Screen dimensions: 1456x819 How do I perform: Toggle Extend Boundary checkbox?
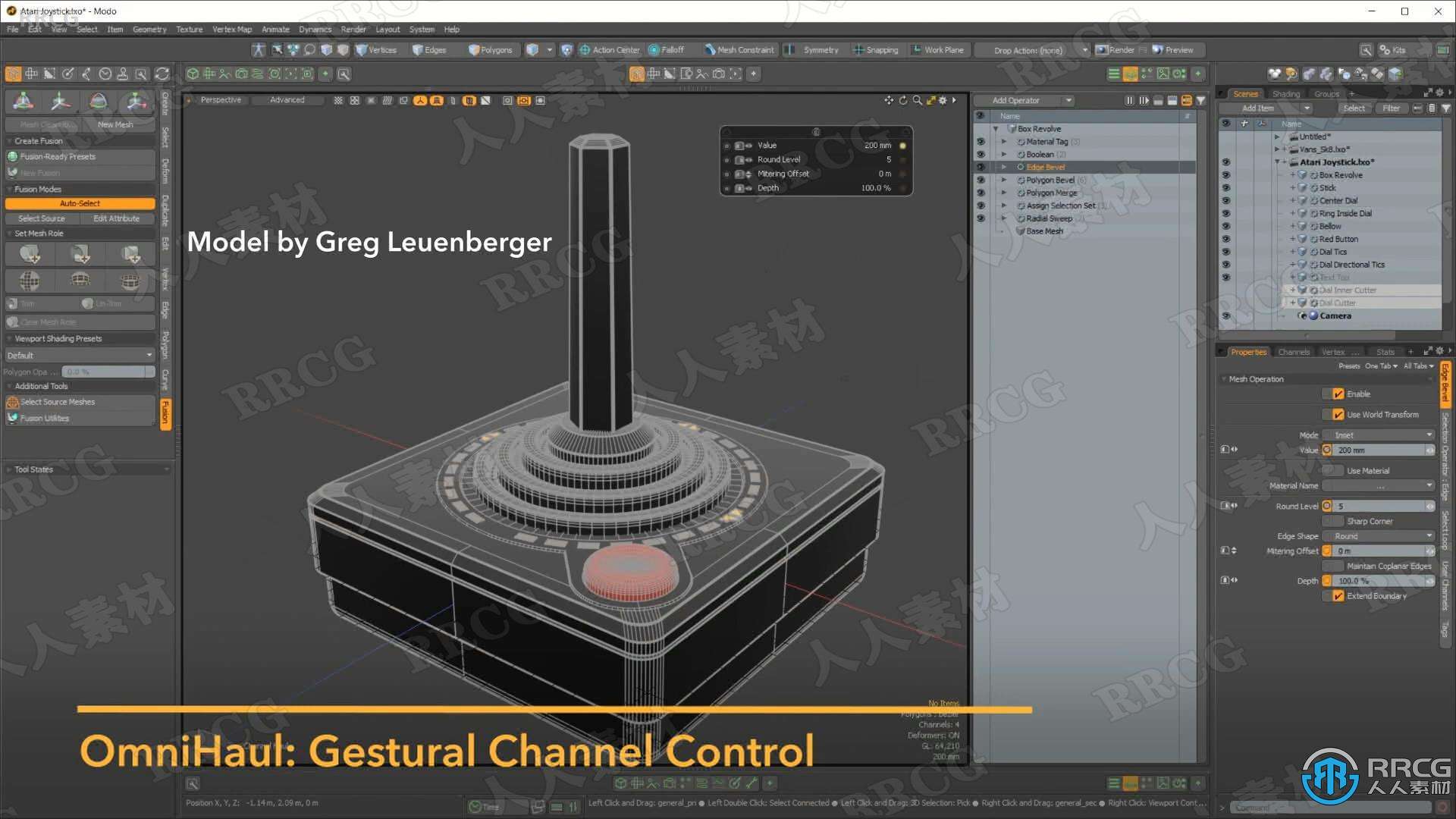(1336, 595)
